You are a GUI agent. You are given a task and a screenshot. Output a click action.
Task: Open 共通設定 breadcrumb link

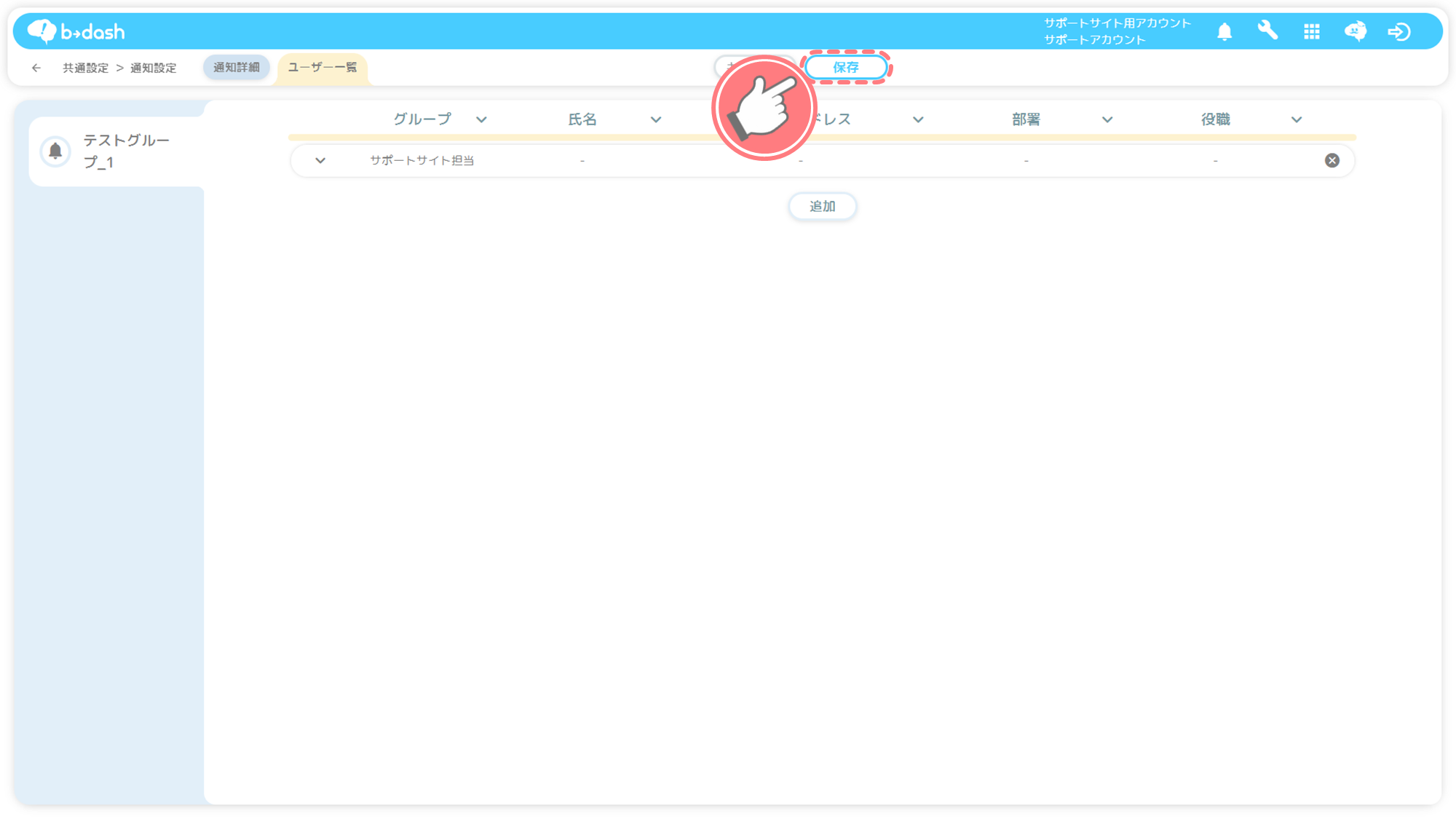85,68
